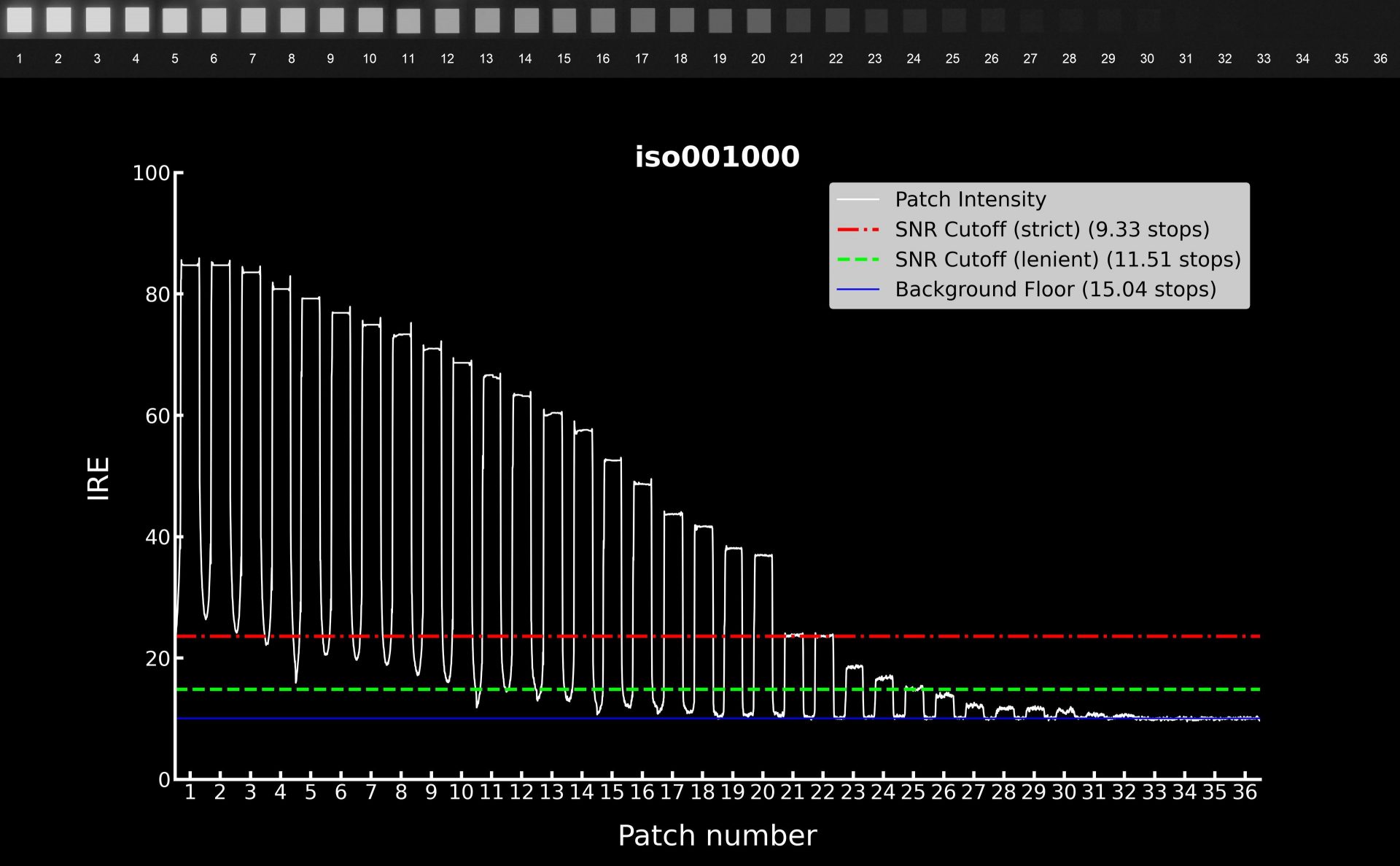This screenshot has width=1400, height=866.
Task: Click y-axis tick label 80
Action: 157,295
